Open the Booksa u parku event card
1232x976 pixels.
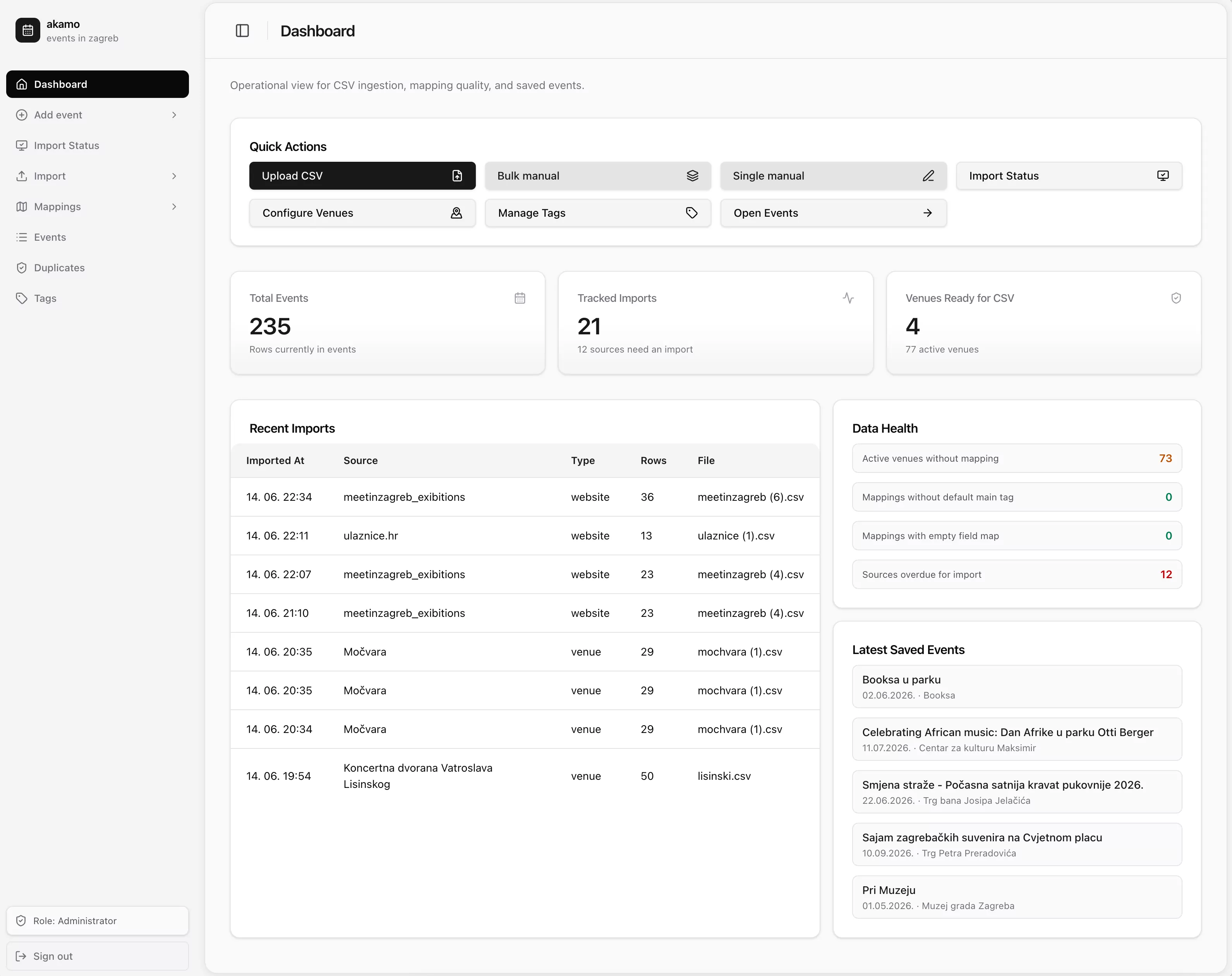(1017, 687)
